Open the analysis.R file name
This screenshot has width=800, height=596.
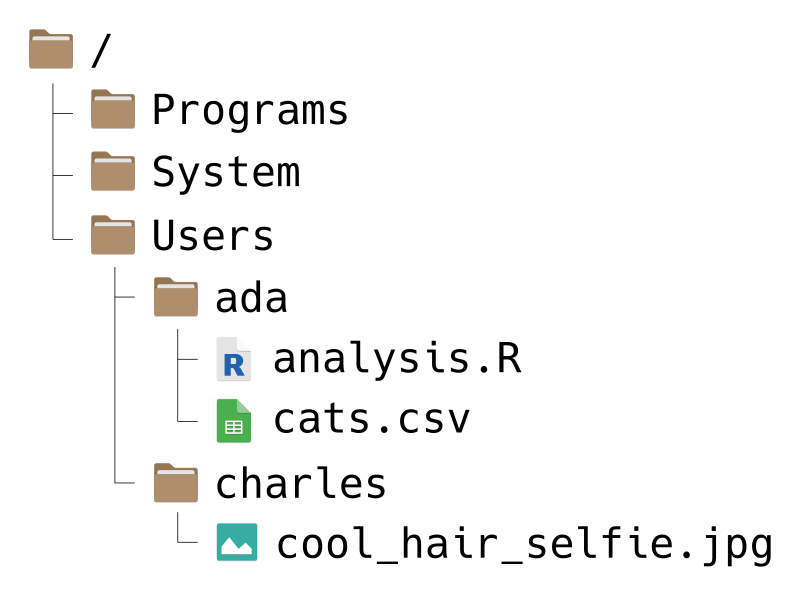397,358
